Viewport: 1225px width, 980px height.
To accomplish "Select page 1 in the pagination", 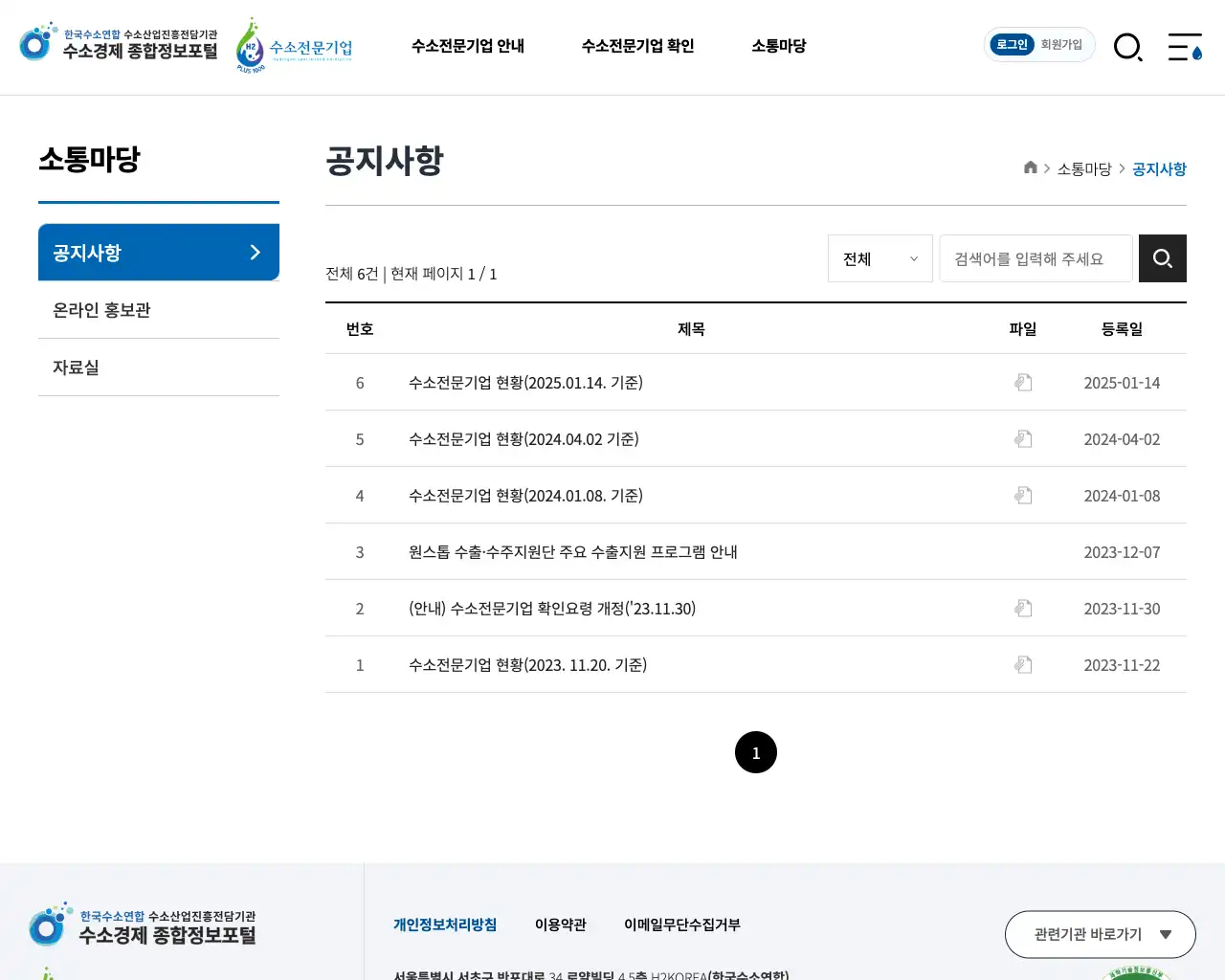I will [756, 752].
